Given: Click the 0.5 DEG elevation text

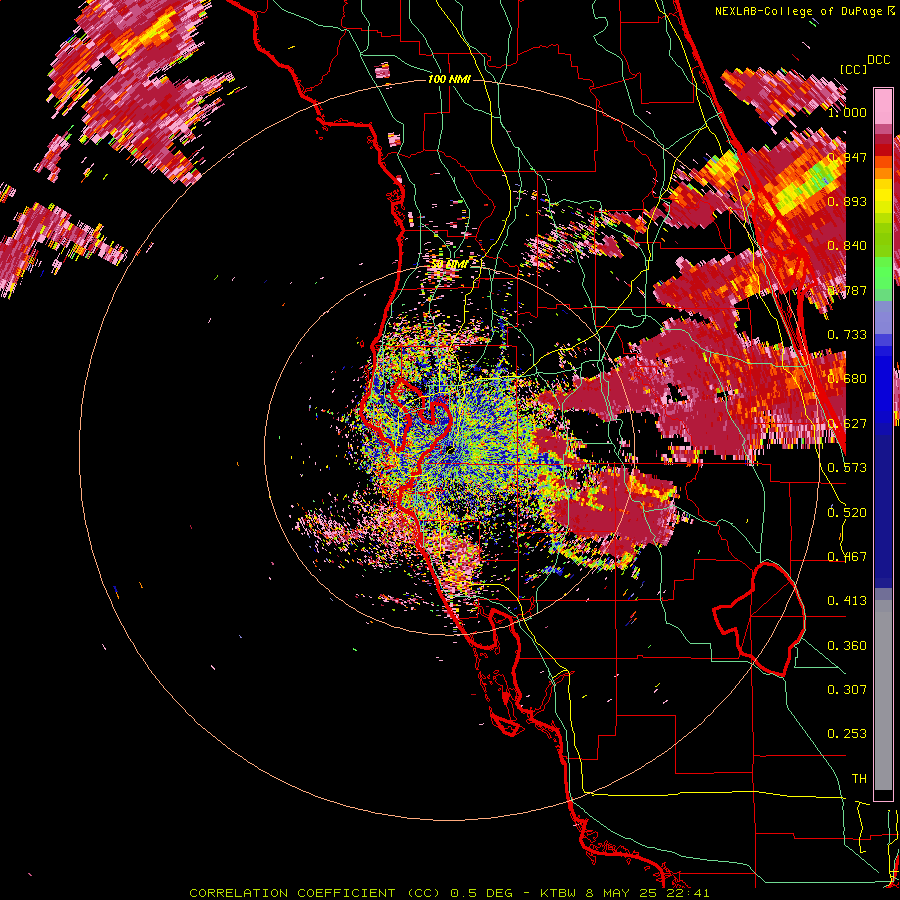Looking at the screenshot, I should [x=481, y=893].
